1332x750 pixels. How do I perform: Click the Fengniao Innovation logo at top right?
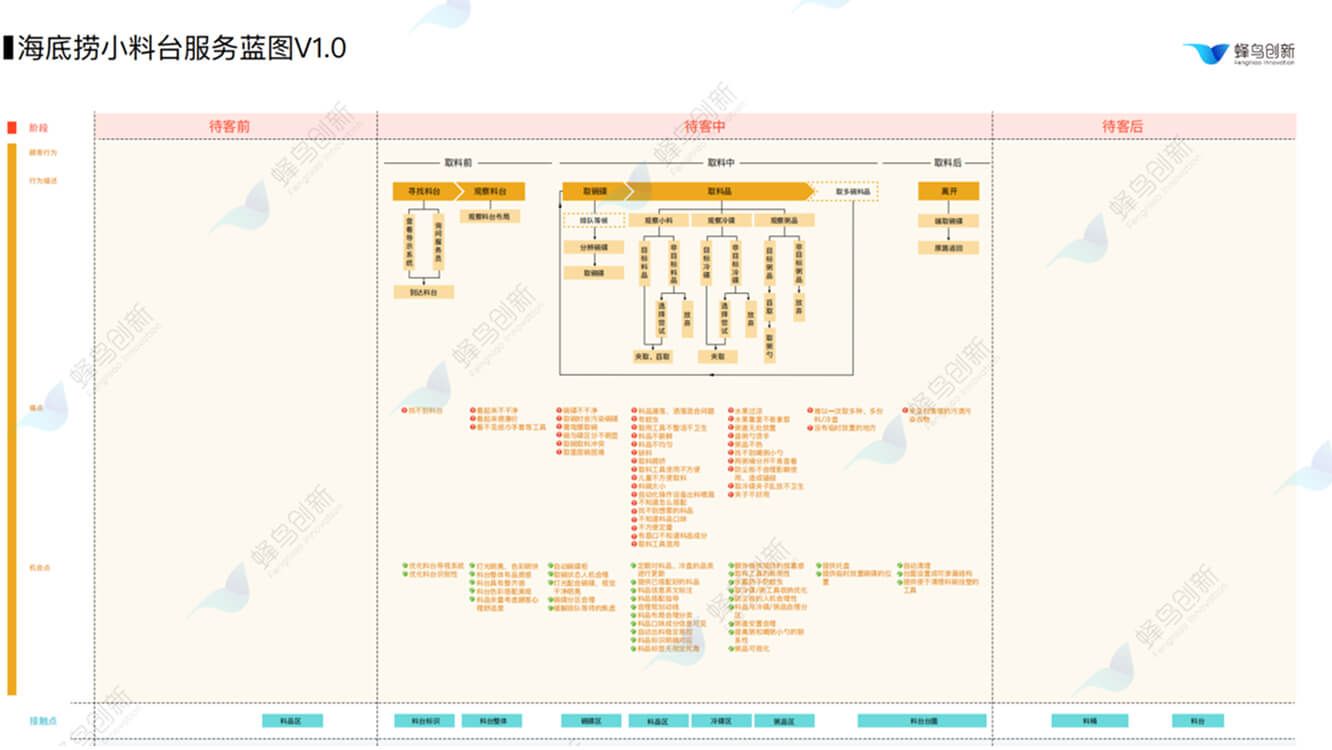coord(1238,53)
